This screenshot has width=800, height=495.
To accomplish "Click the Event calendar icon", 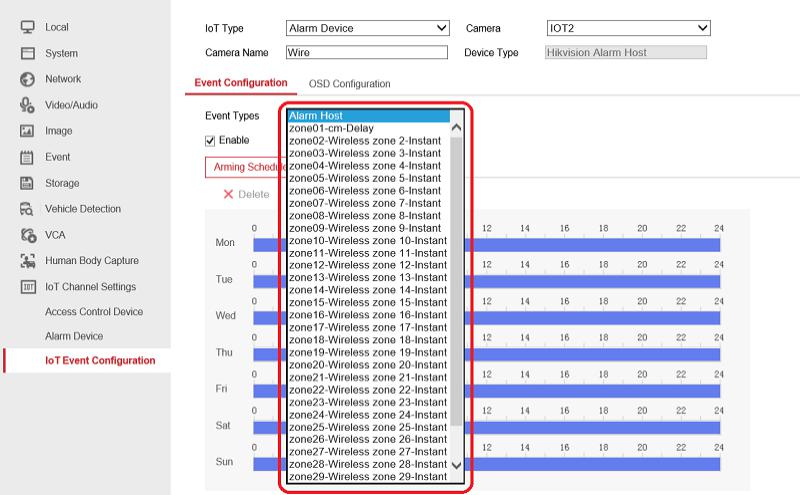I will tap(28, 157).
